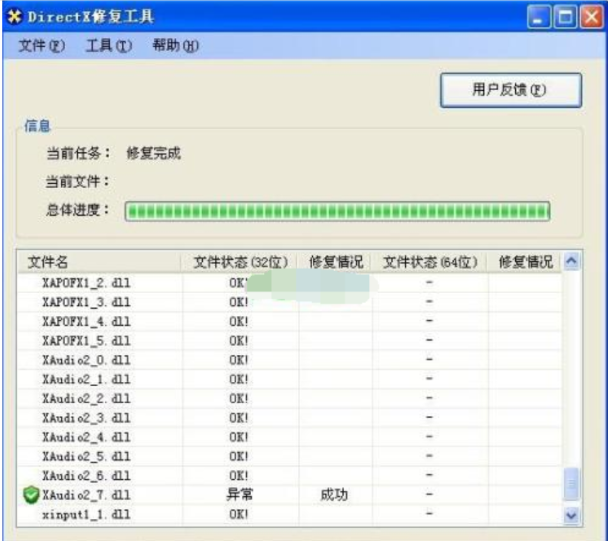608x541 pixels.
Task: Select the xinput1_1.dll row
Action: pyautogui.click(x=289, y=515)
